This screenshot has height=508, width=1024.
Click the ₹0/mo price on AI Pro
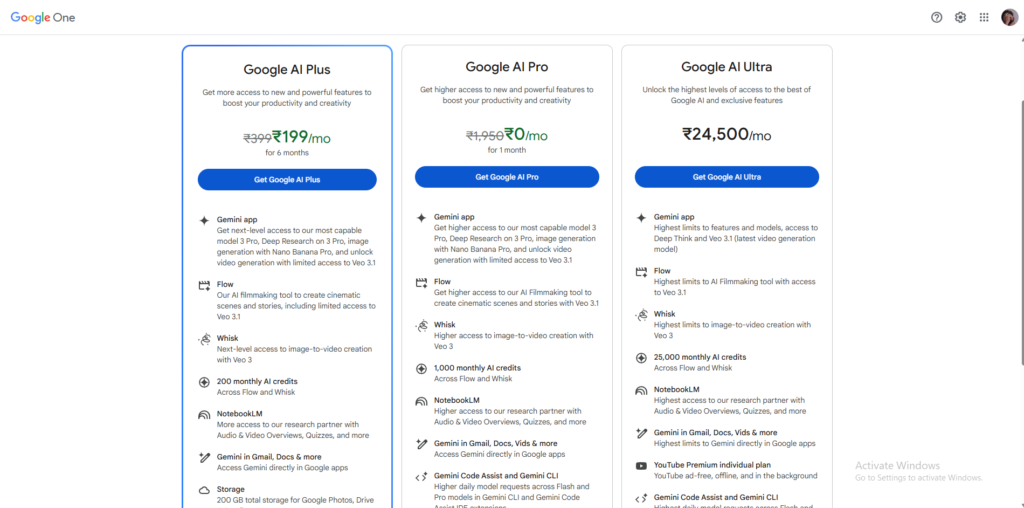tap(526, 135)
